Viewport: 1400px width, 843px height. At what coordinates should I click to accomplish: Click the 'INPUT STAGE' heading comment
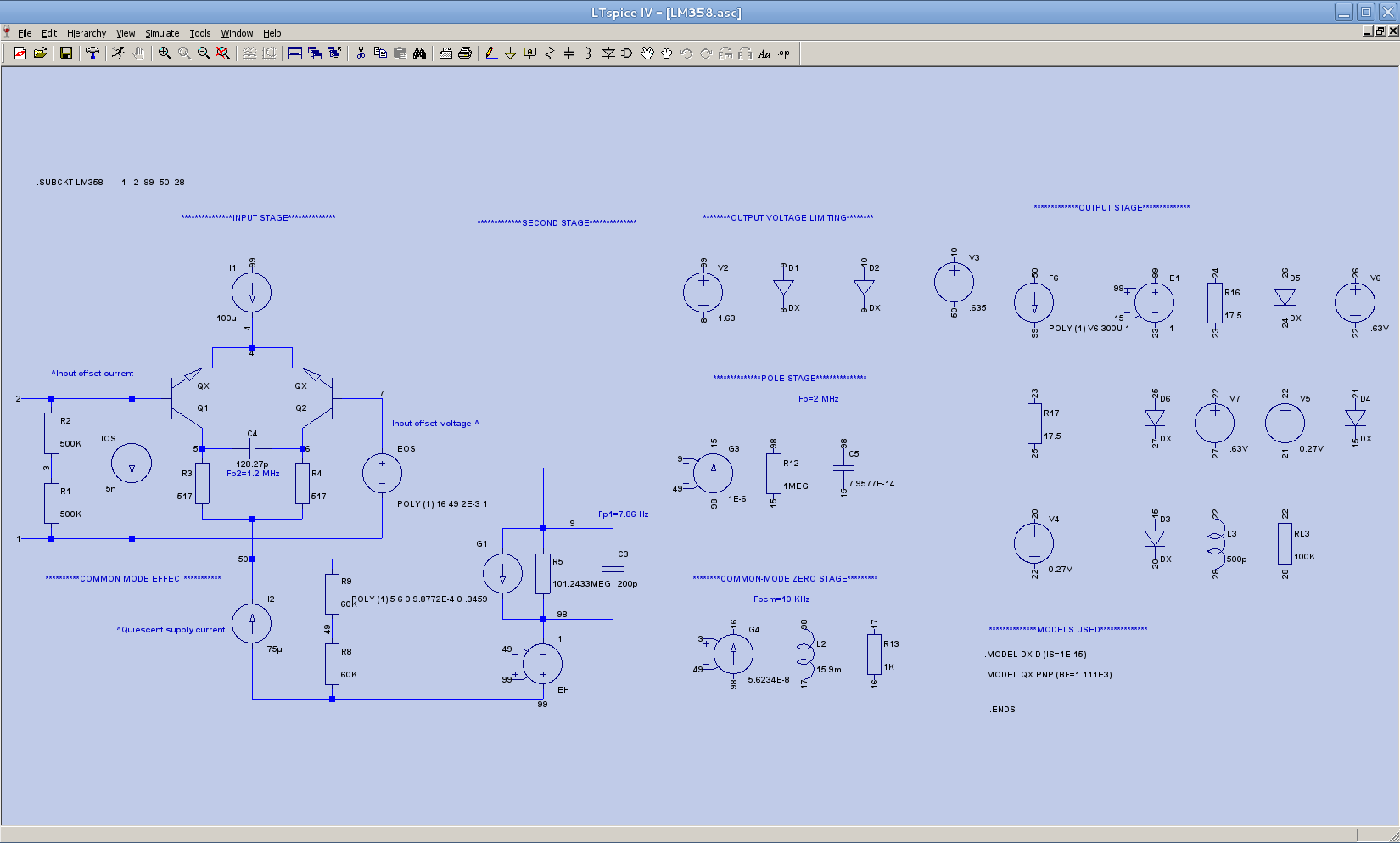(258, 218)
